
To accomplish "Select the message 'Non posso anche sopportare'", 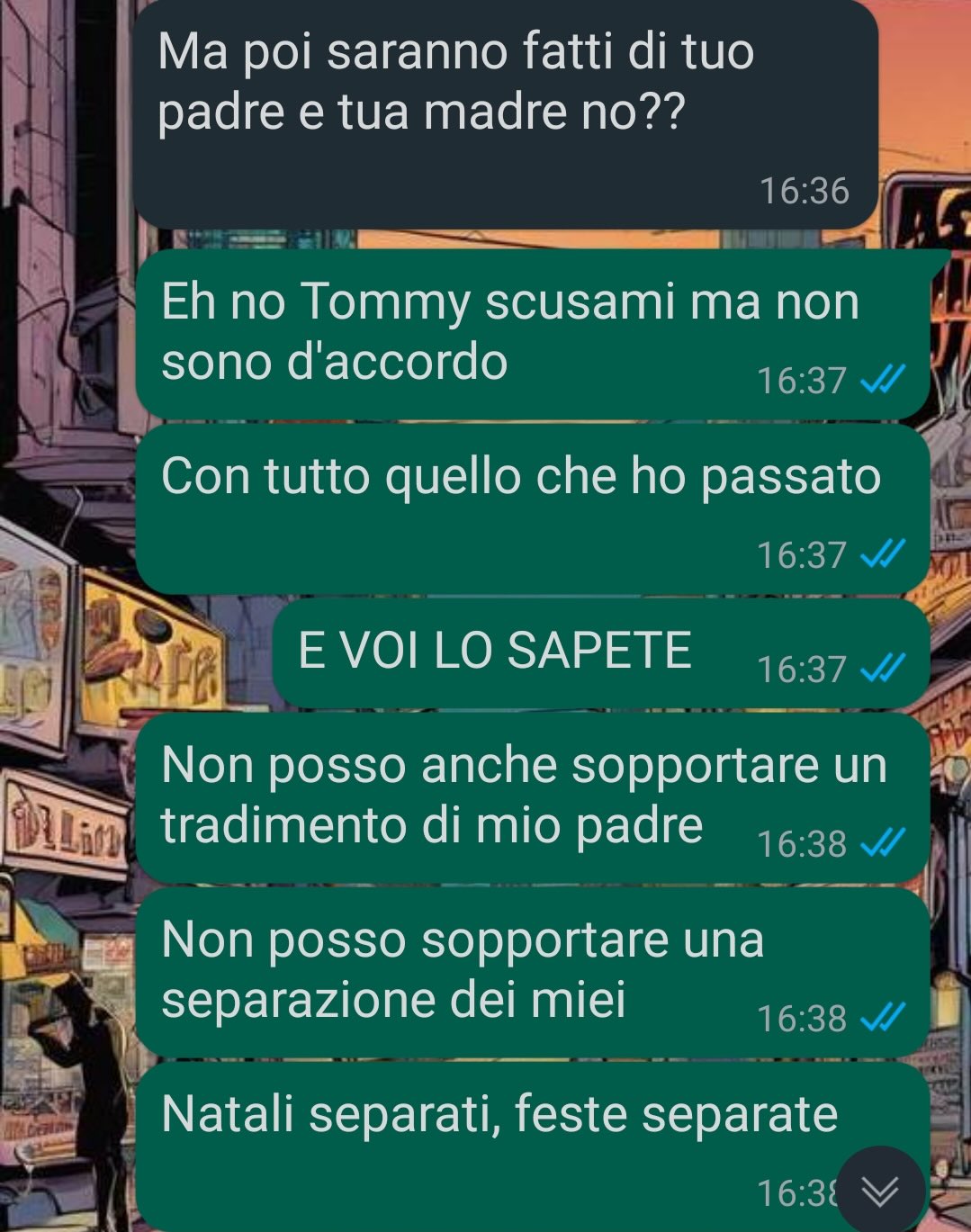I will [532, 798].
